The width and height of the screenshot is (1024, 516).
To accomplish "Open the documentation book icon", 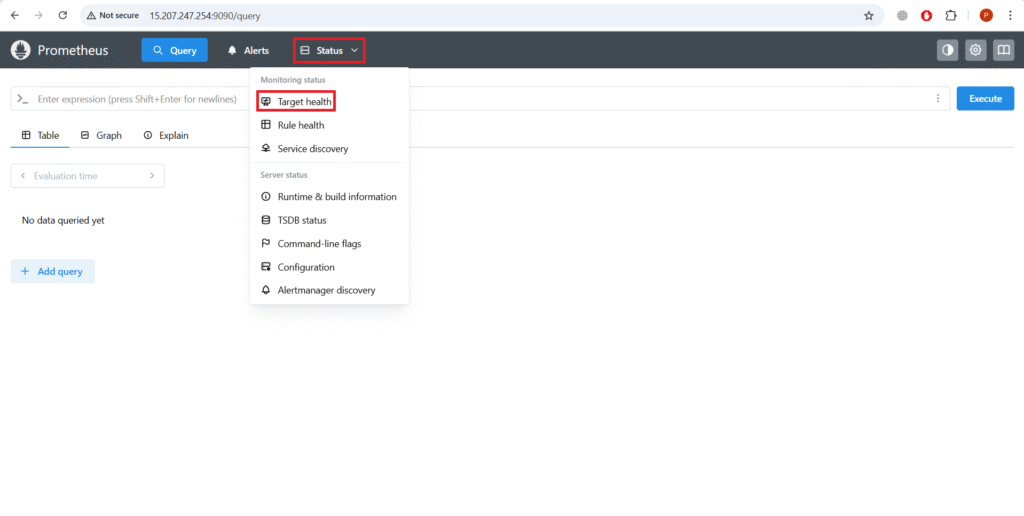I will [1003, 50].
